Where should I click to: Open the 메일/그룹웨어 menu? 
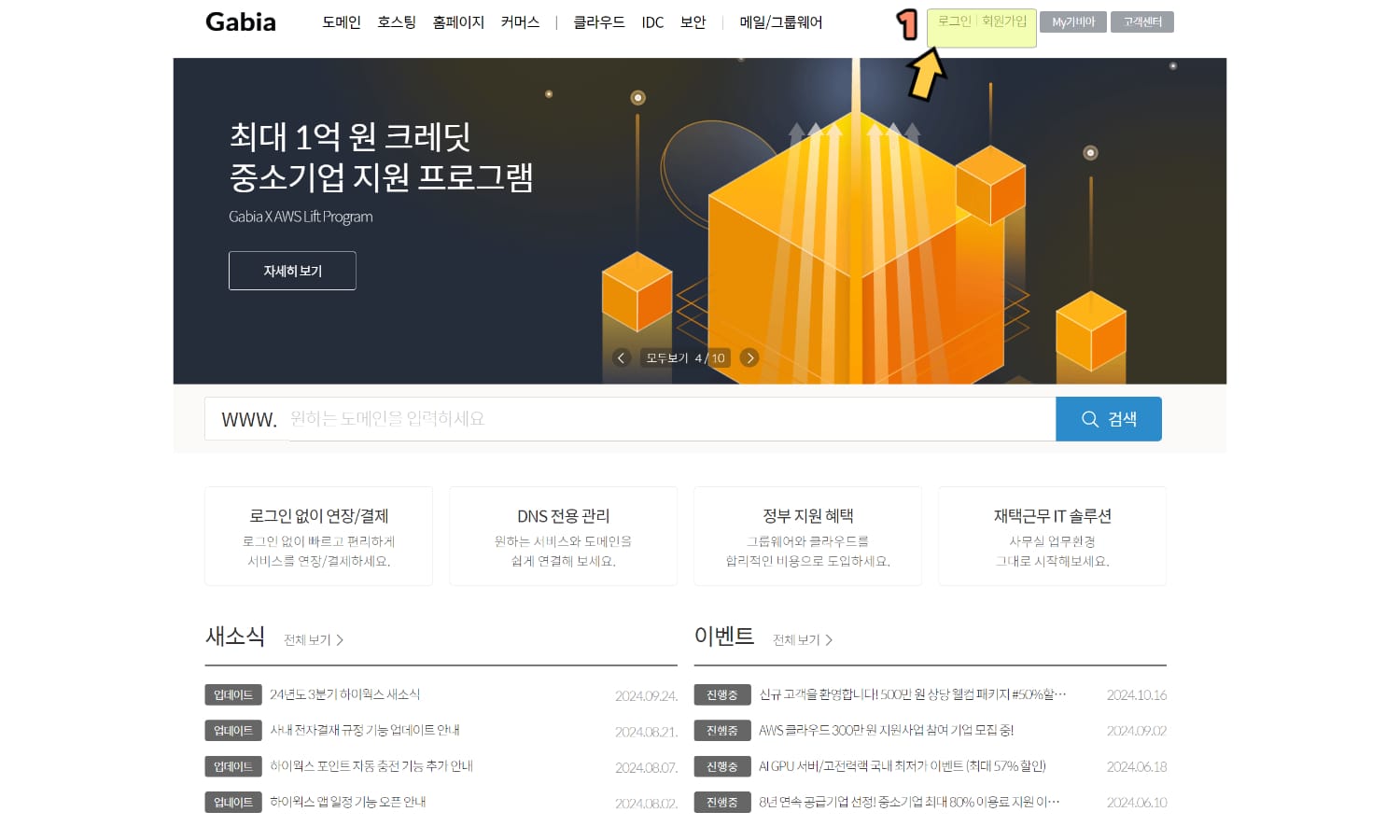[780, 21]
